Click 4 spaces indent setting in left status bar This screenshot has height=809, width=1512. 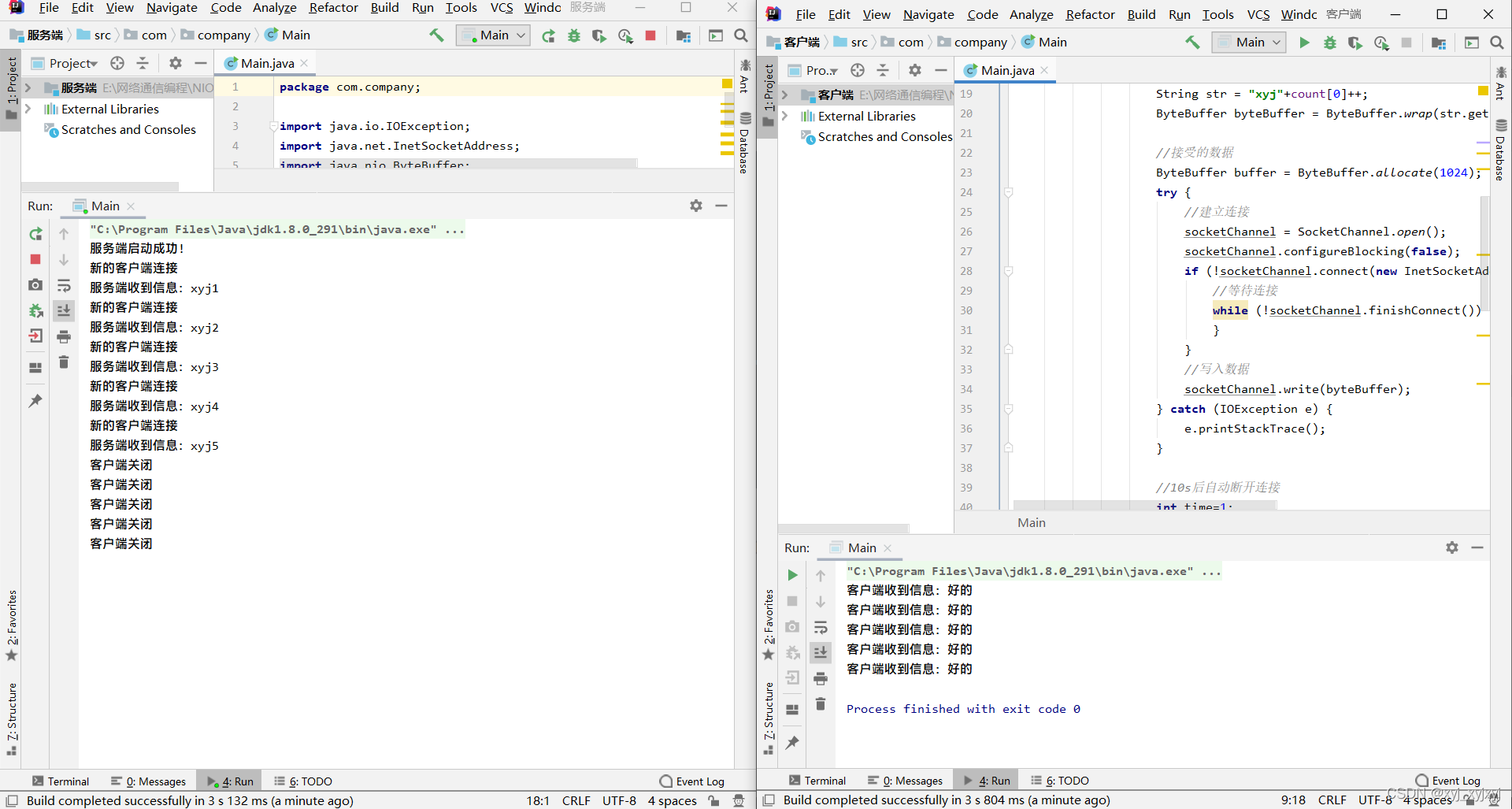pyautogui.click(x=673, y=800)
